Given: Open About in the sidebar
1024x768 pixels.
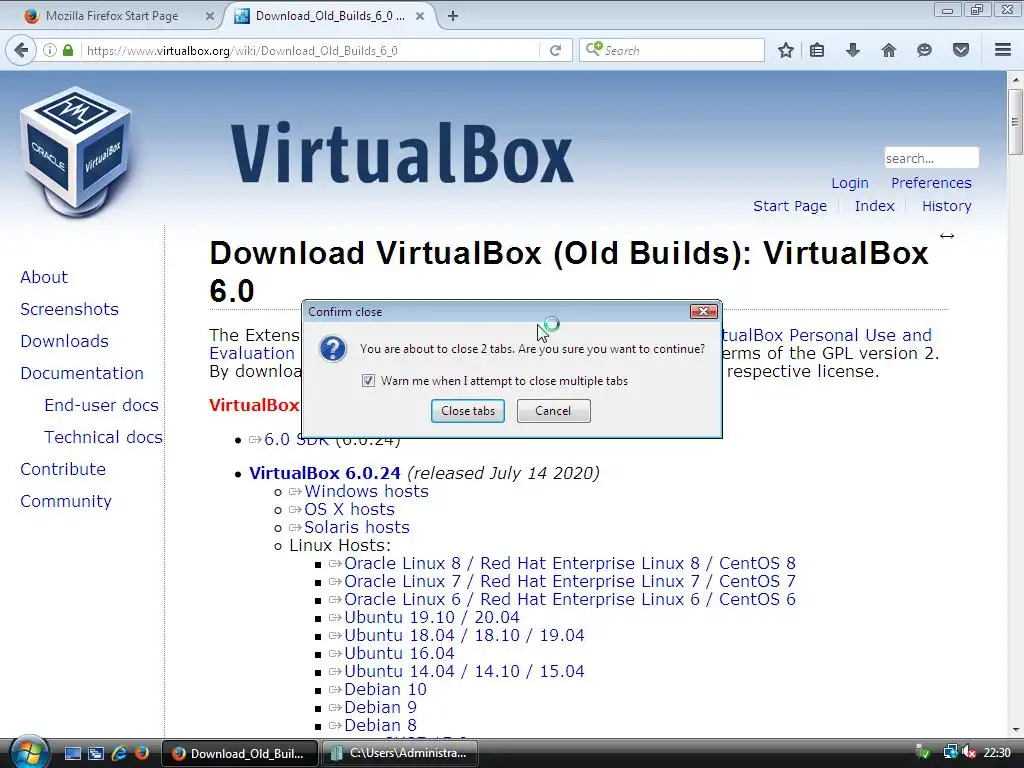Looking at the screenshot, I should pos(44,277).
